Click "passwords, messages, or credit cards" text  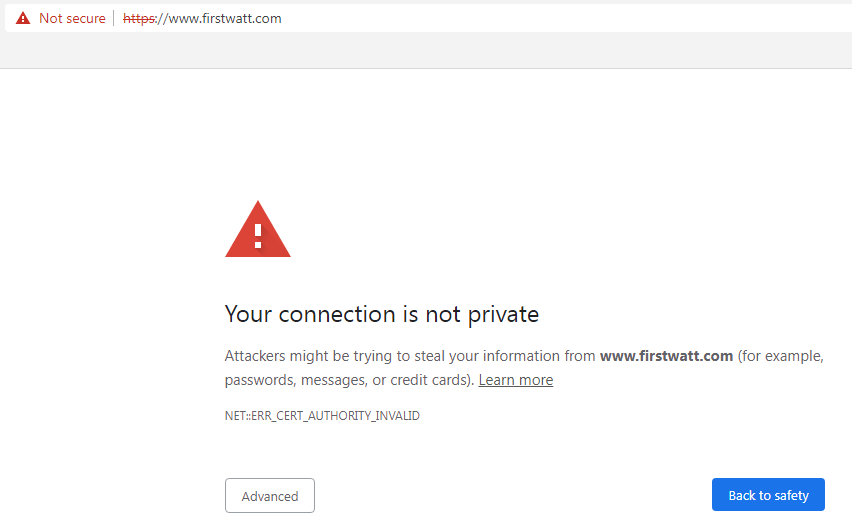pos(350,380)
